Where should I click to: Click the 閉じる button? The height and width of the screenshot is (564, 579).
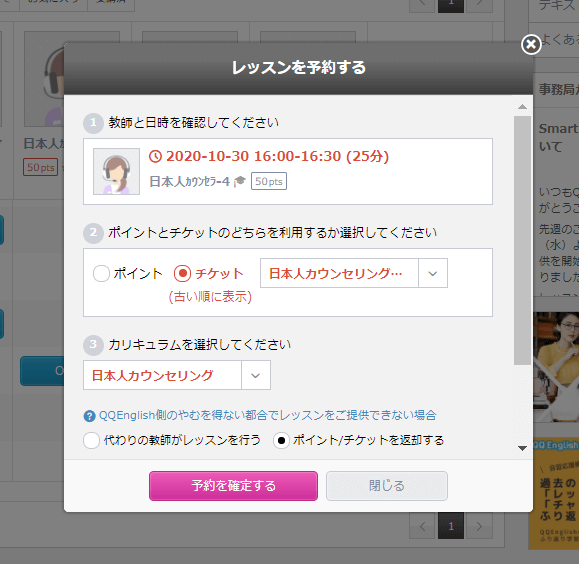(x=387, y=486)
